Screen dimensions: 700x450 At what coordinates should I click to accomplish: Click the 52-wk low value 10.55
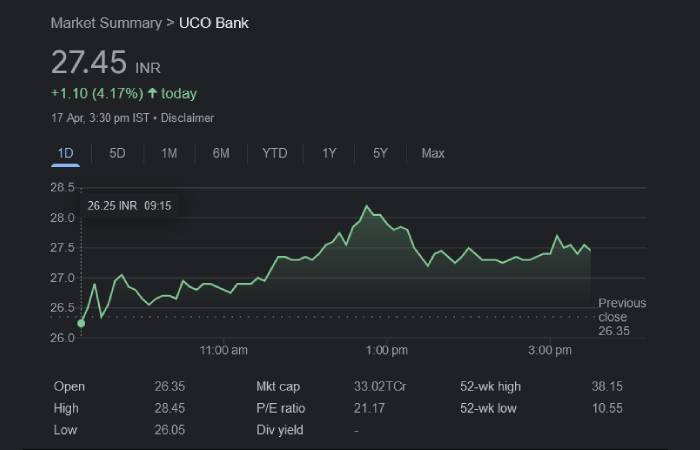point(607,408)
